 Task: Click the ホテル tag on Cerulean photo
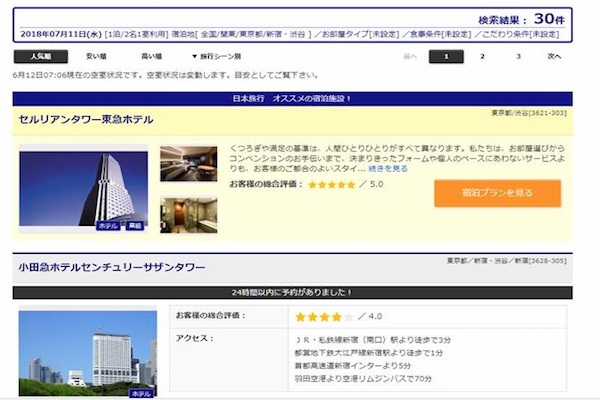click(x=108, y=226)
